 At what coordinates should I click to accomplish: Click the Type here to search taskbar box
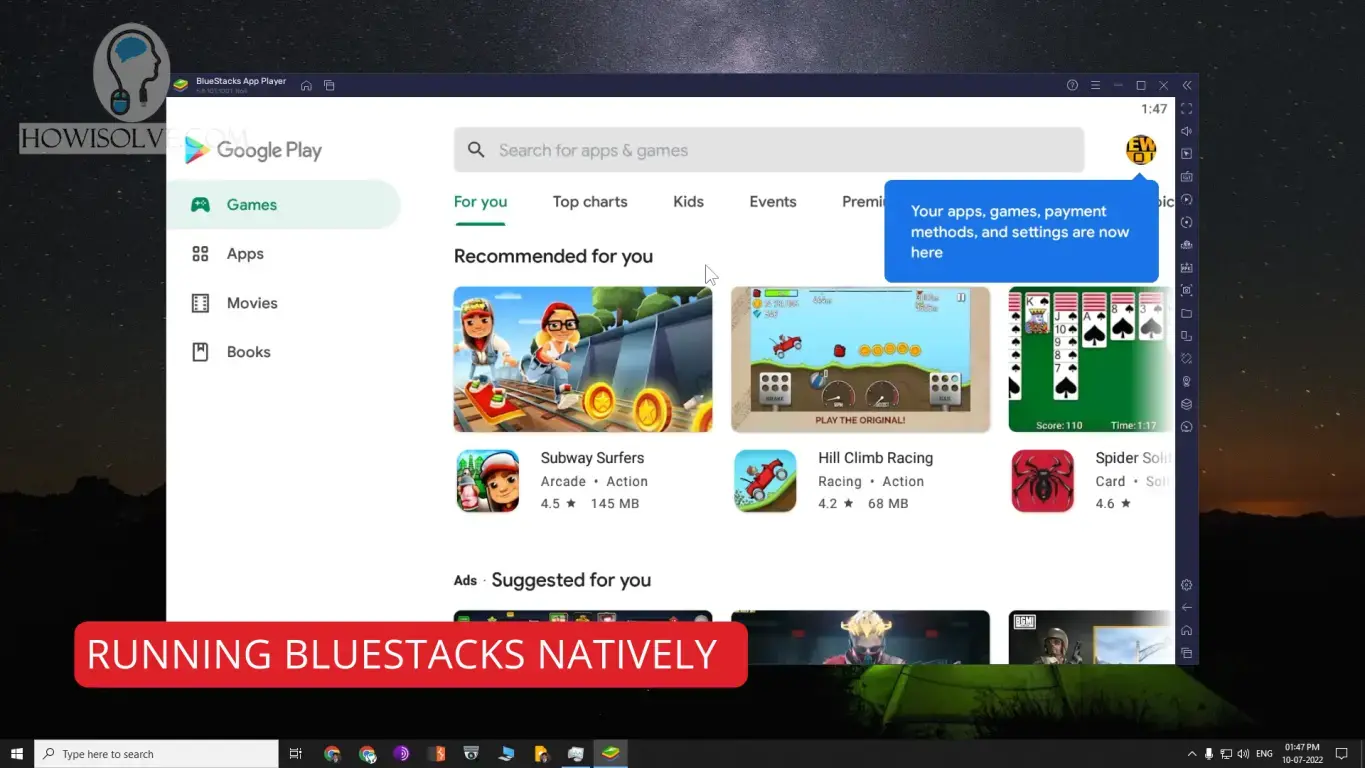(x=157, y=754)
